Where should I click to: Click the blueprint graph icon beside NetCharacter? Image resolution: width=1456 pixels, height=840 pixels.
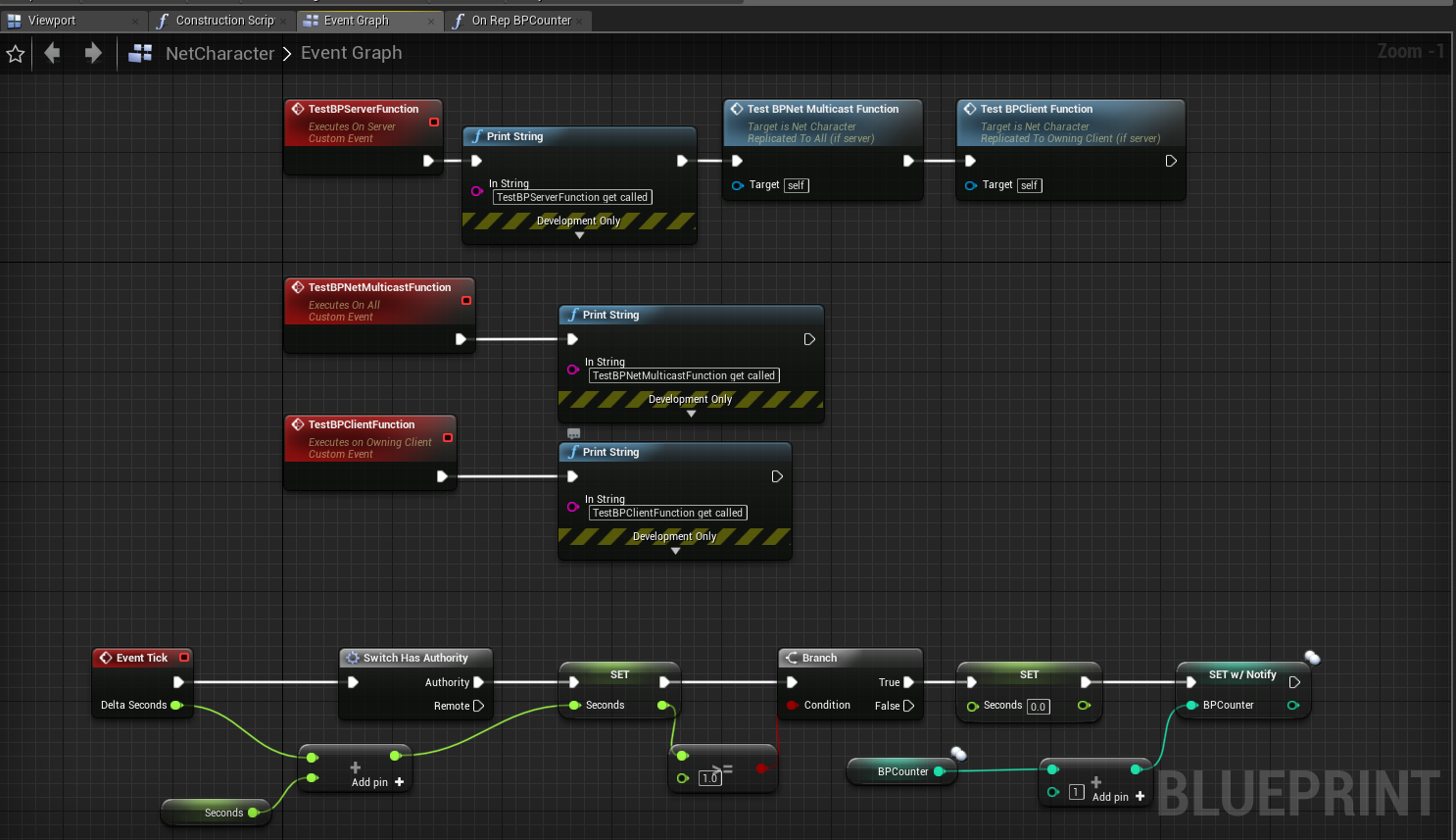140,53
